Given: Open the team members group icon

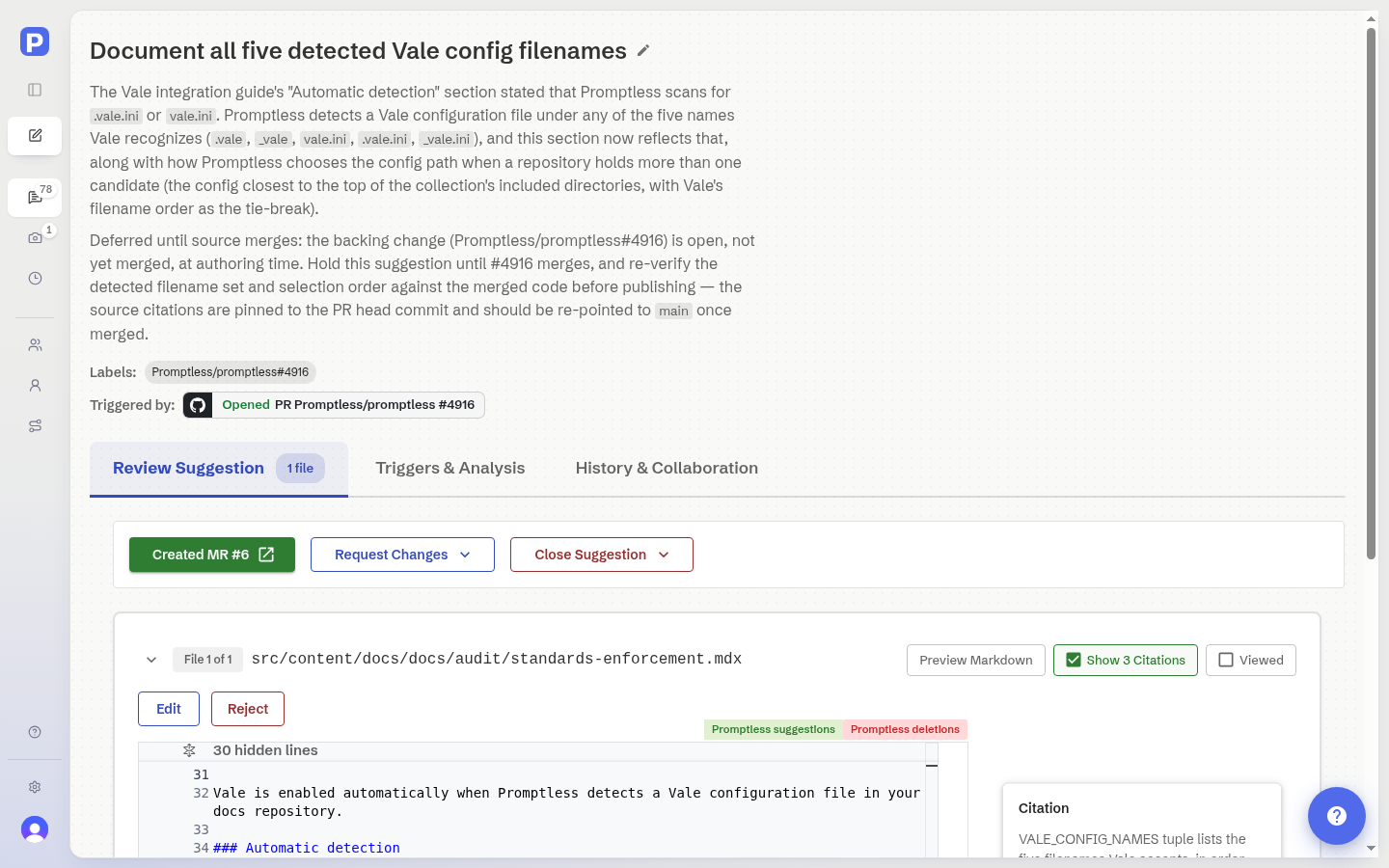Looking at the screenshot, I should (x=35, y=344).
